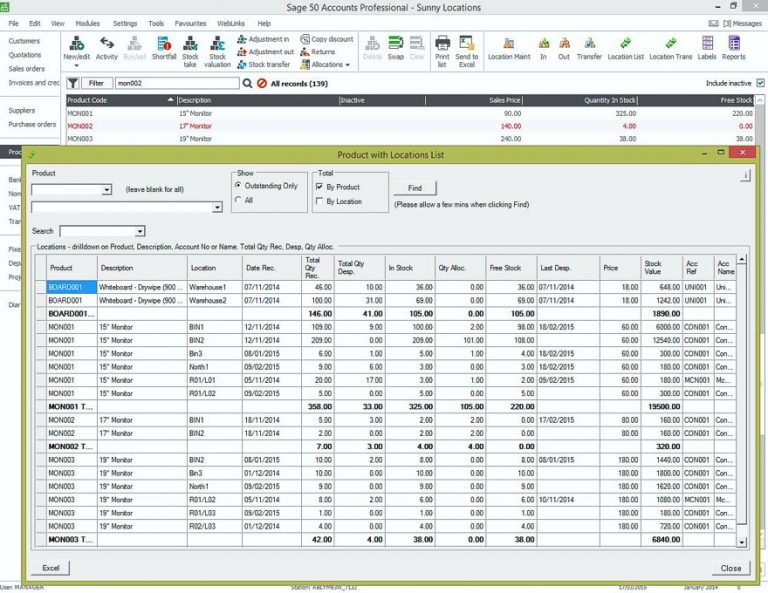768x593 pixels.
Task: Open the WebLinks menu
Action: pyautogui.click(x=231, y=24)
